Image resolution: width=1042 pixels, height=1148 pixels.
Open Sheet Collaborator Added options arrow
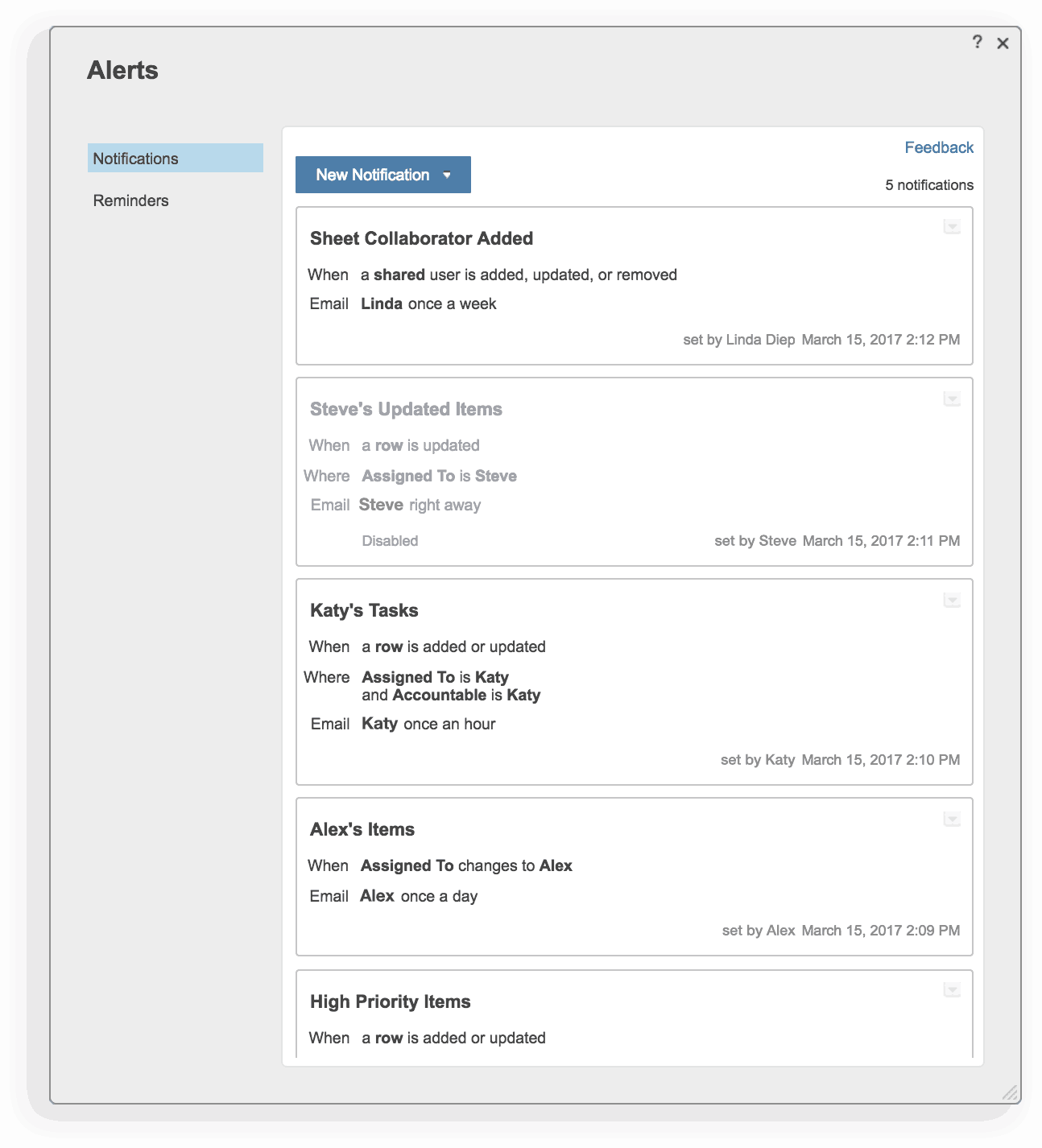click(952, 227)
